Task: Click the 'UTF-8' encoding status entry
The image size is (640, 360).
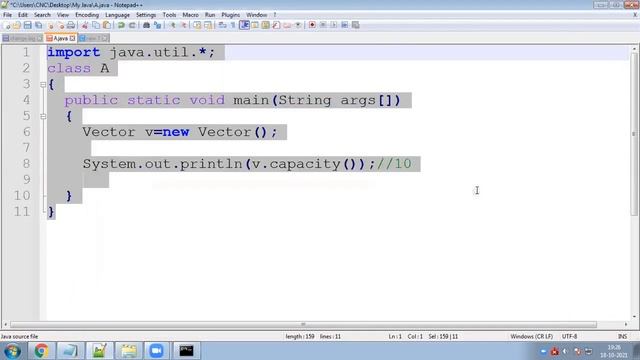Action: click(x=569, y=336)
